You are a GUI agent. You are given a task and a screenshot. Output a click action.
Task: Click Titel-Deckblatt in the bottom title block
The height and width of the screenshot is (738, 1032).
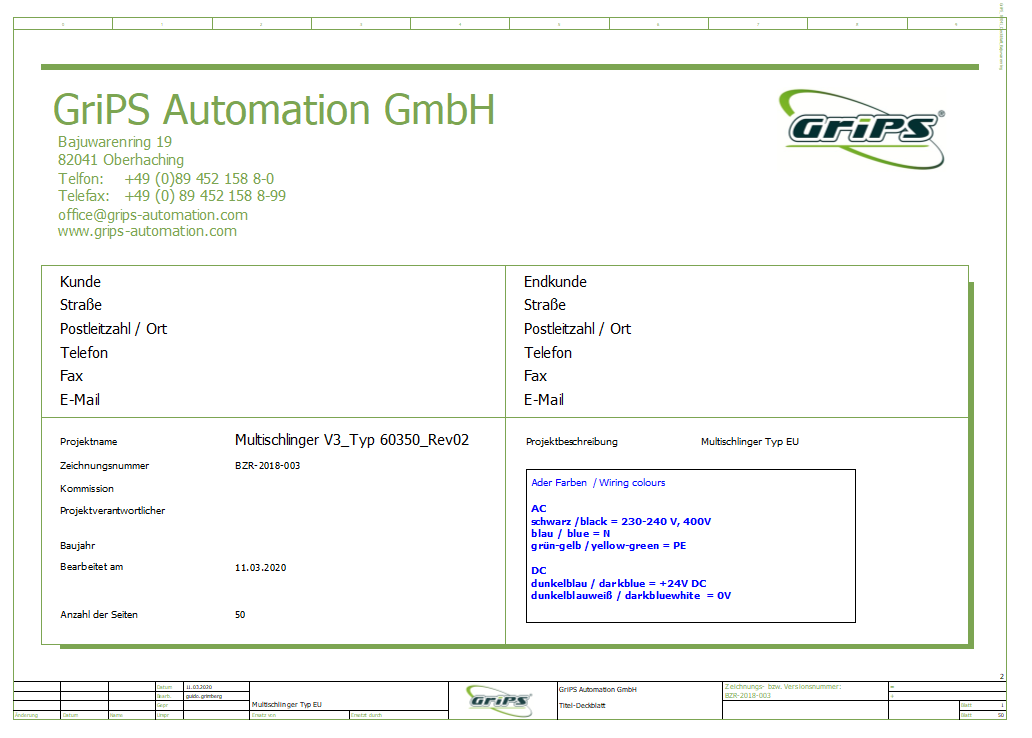584,705
